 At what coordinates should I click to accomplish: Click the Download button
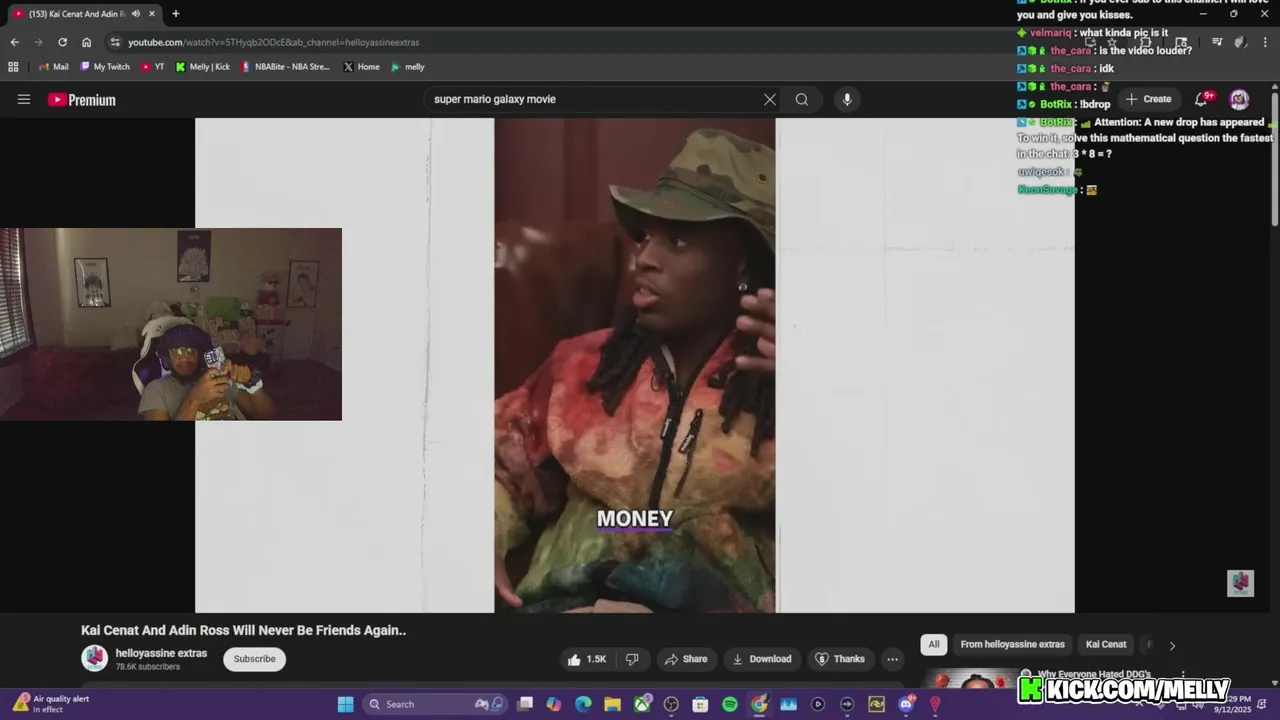coord(762,659)
